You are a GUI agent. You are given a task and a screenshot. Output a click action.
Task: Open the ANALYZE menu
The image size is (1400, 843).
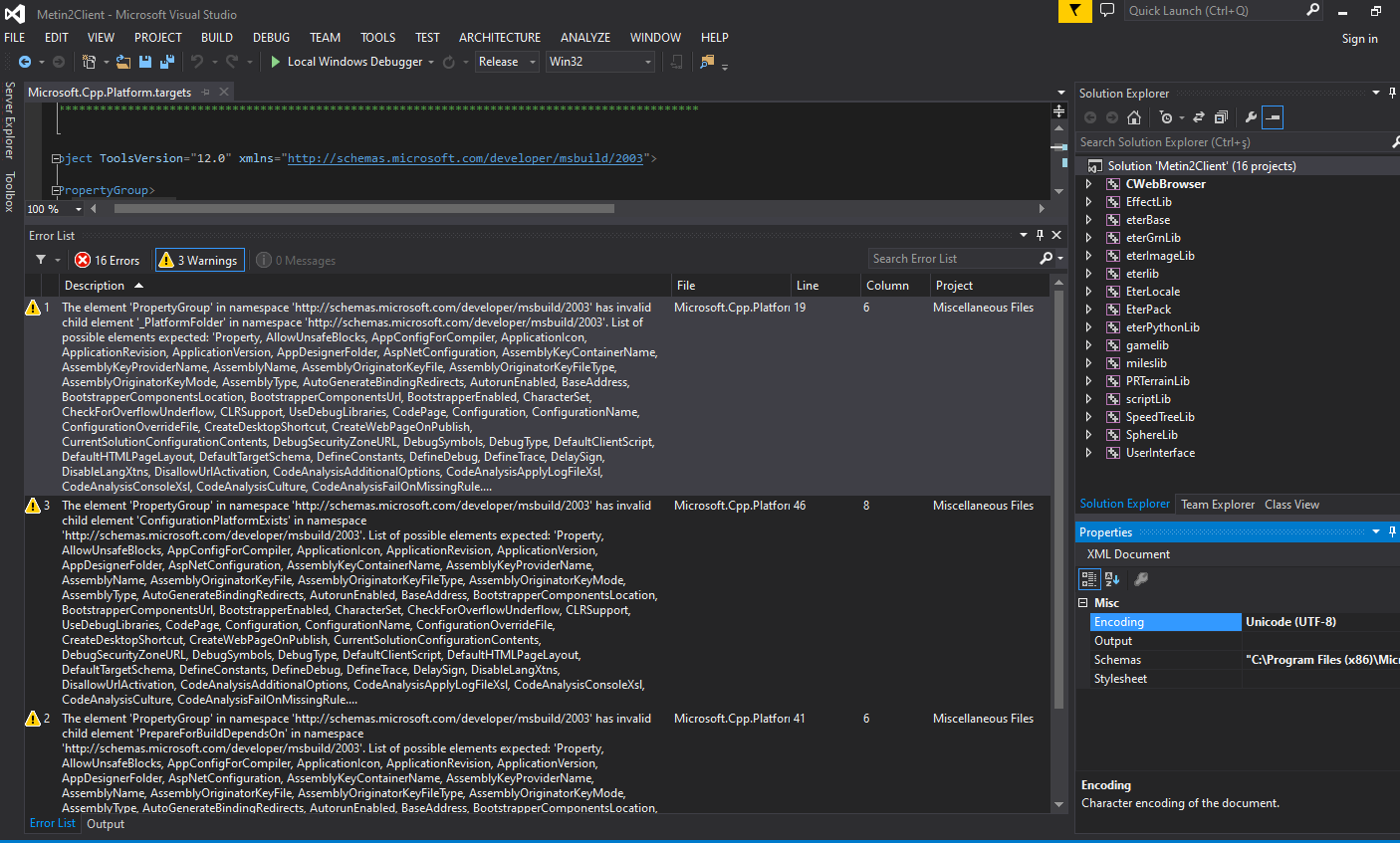coord(585,38)
